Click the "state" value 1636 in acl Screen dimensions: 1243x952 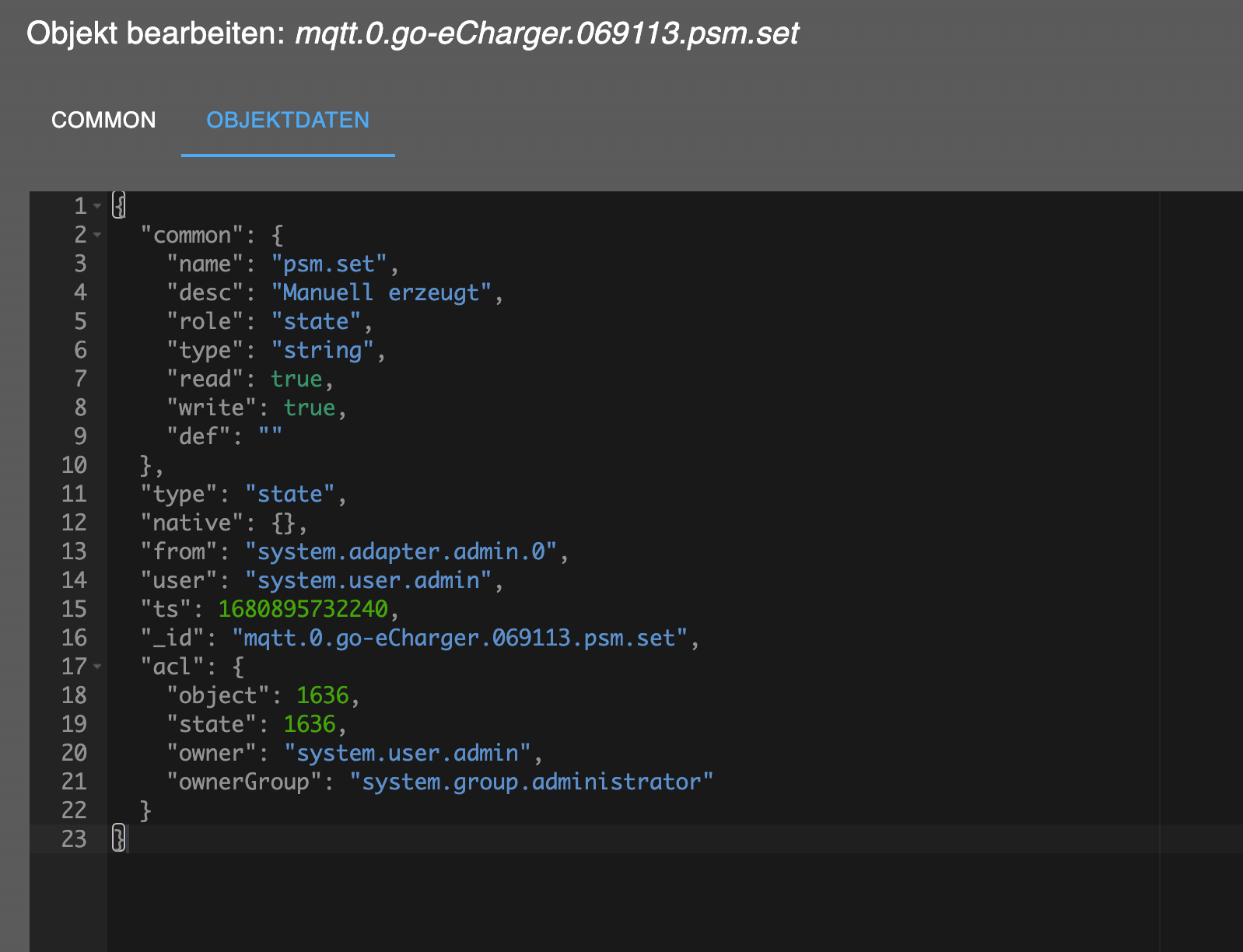[309, 724]
